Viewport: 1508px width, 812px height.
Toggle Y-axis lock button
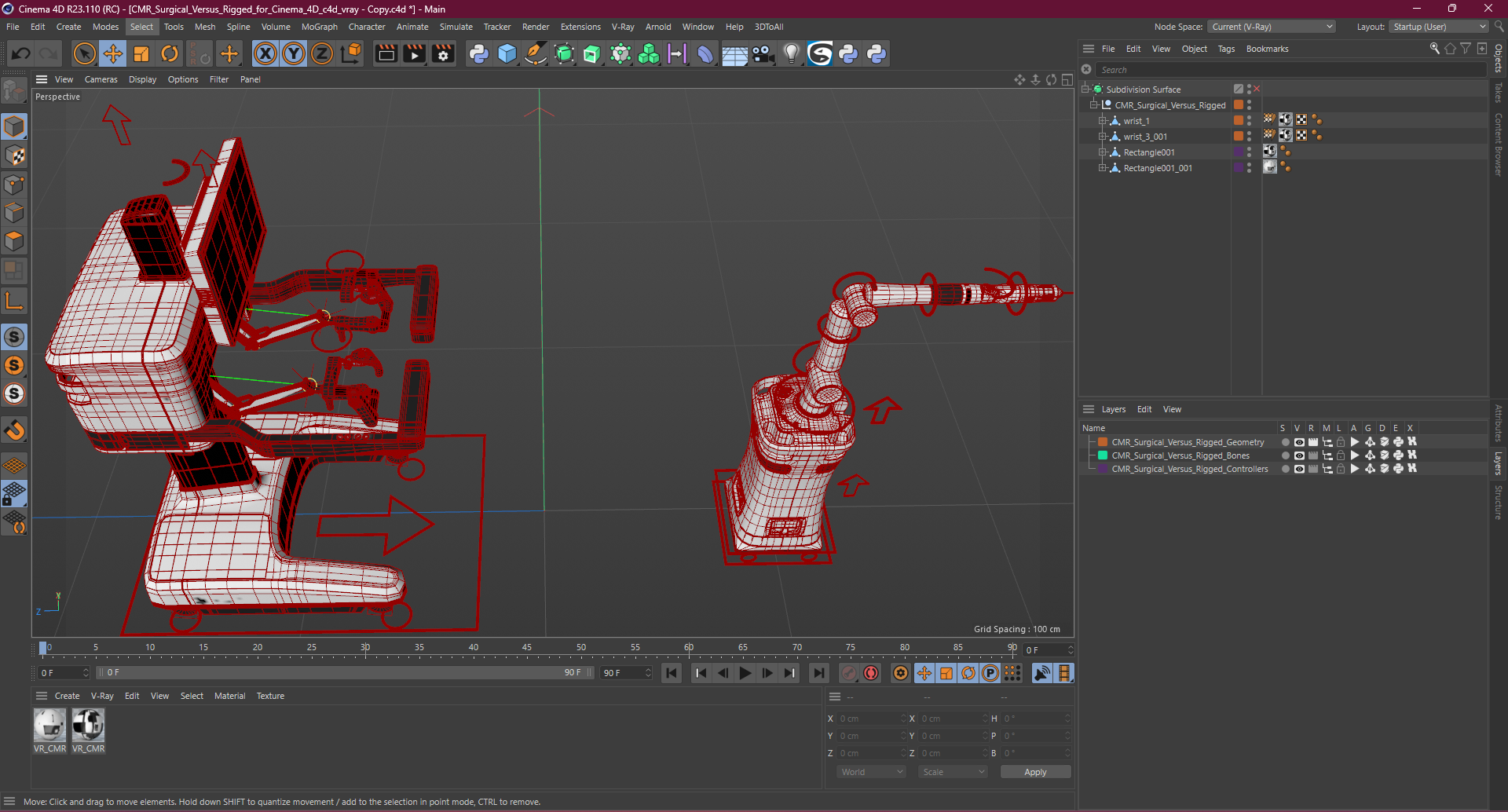(294, 53)
